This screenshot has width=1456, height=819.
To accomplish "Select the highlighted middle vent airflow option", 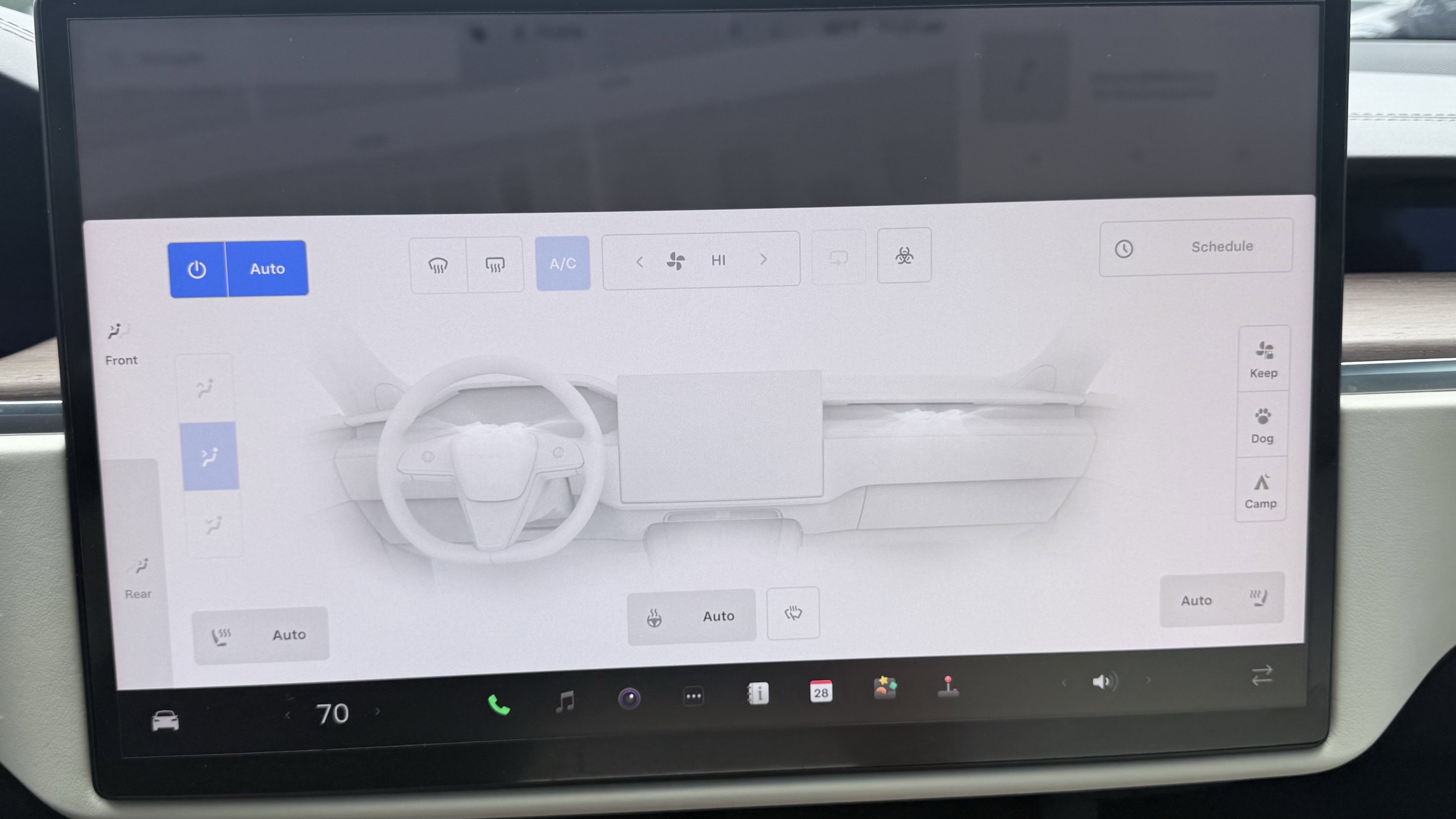I will point(209,456).
